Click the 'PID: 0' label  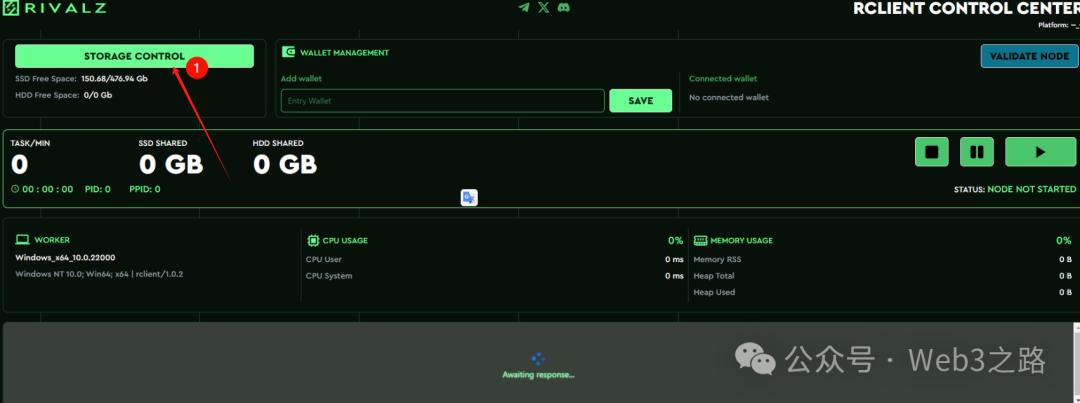pyautogui.click(x=98, y=189)
